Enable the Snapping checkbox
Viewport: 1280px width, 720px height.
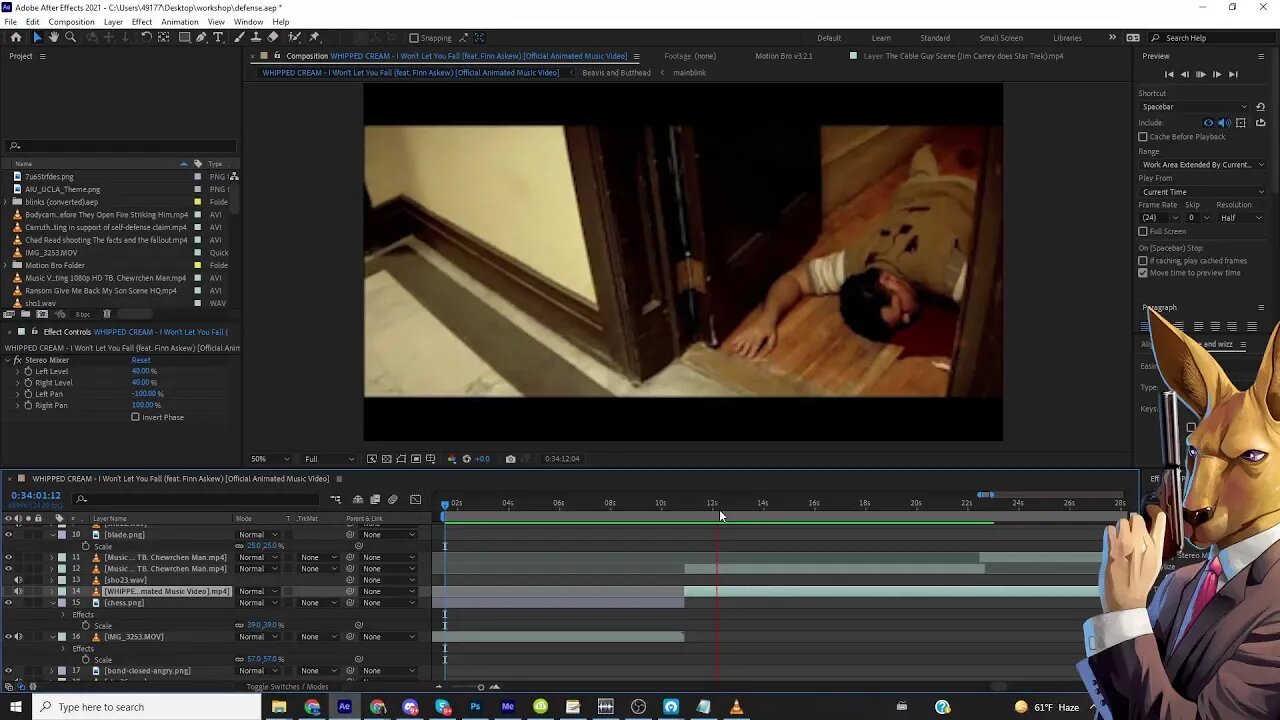coord(415,38)
